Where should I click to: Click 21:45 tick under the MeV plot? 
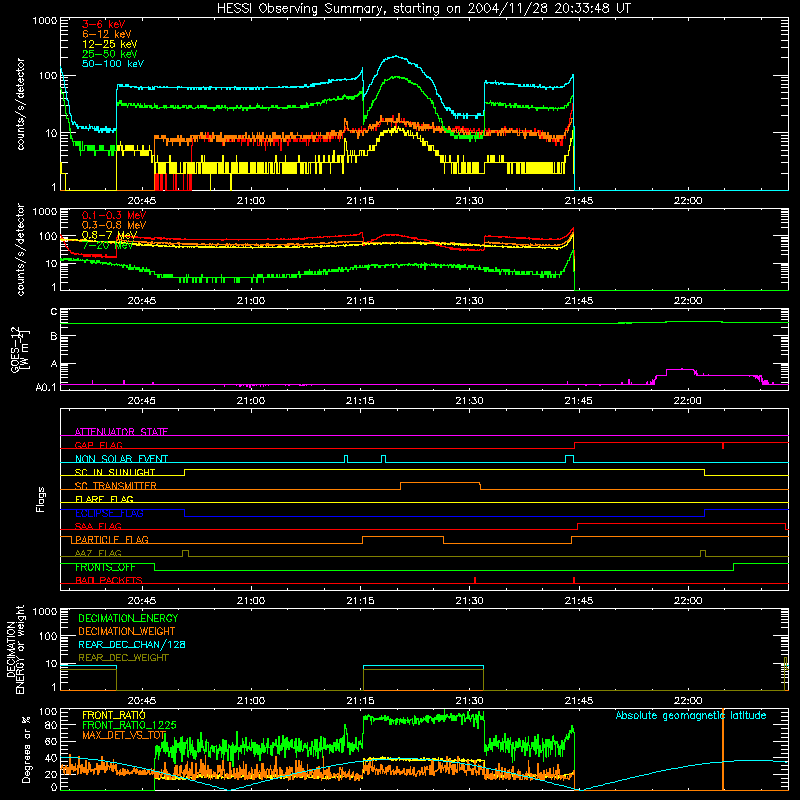click(579, 301)
